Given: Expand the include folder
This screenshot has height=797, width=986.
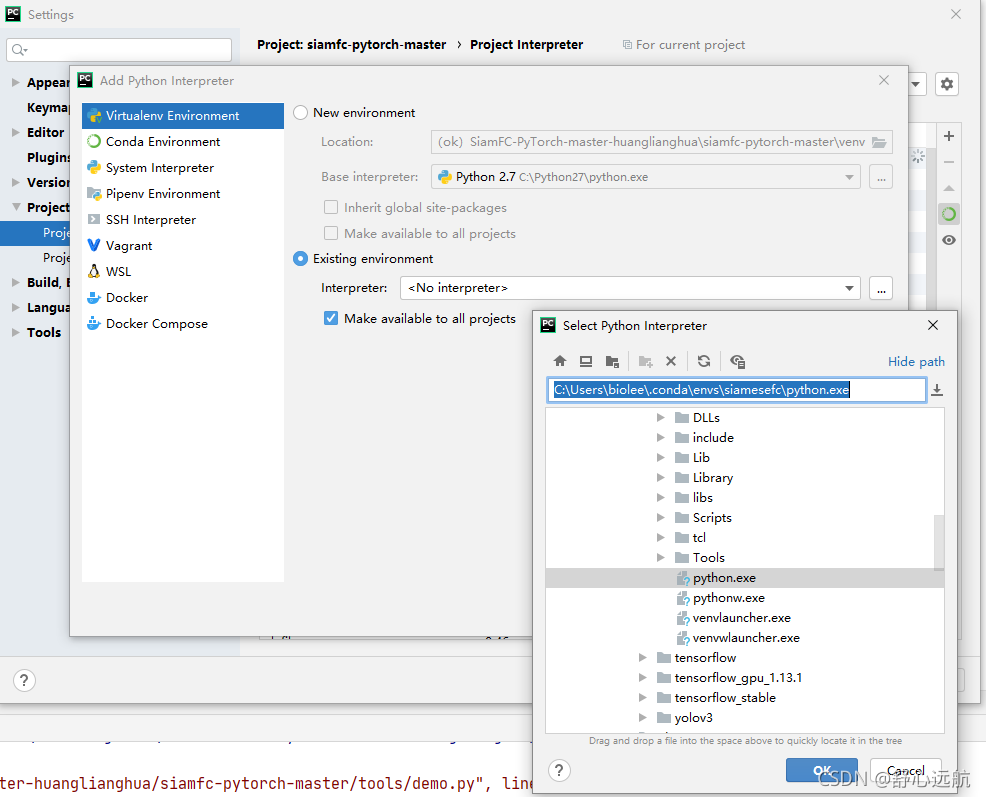Looking at the screenshot, I should pos(660,437).
